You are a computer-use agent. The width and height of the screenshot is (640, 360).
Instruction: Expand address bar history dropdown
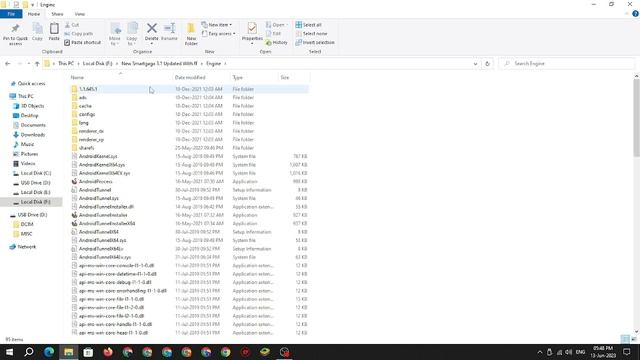[x=475, y=64]
